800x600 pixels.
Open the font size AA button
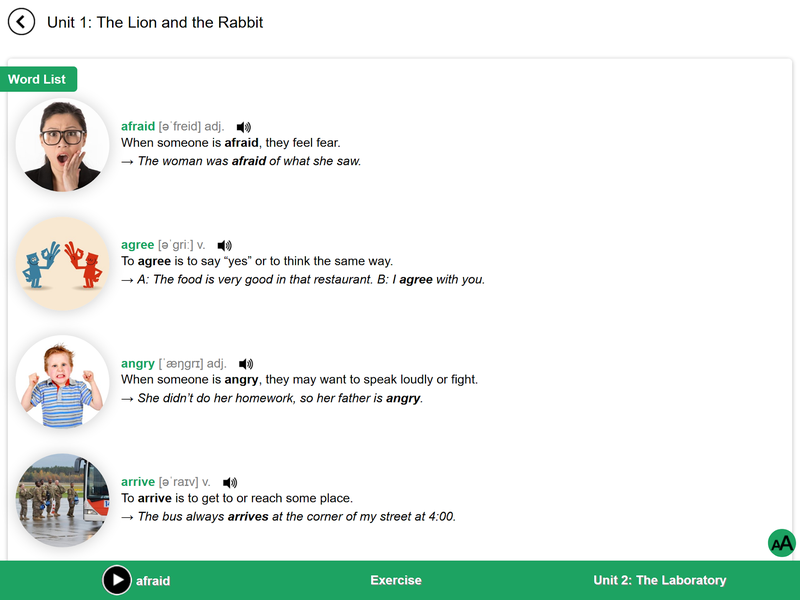click(782, 543)
